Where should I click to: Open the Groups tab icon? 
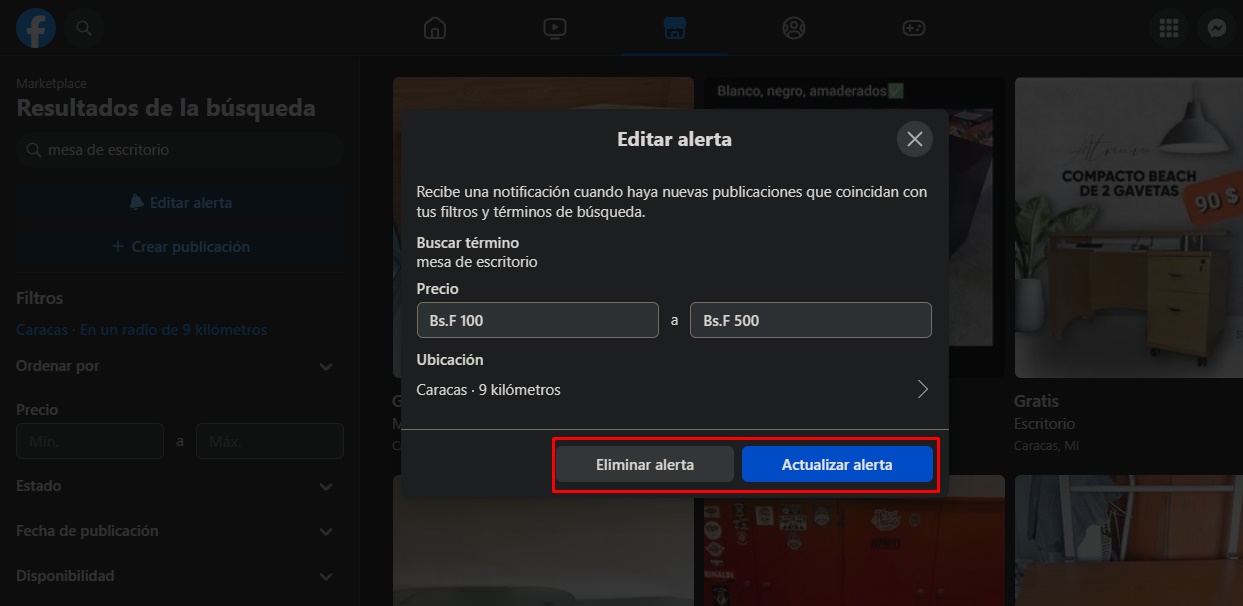[794, 28]
